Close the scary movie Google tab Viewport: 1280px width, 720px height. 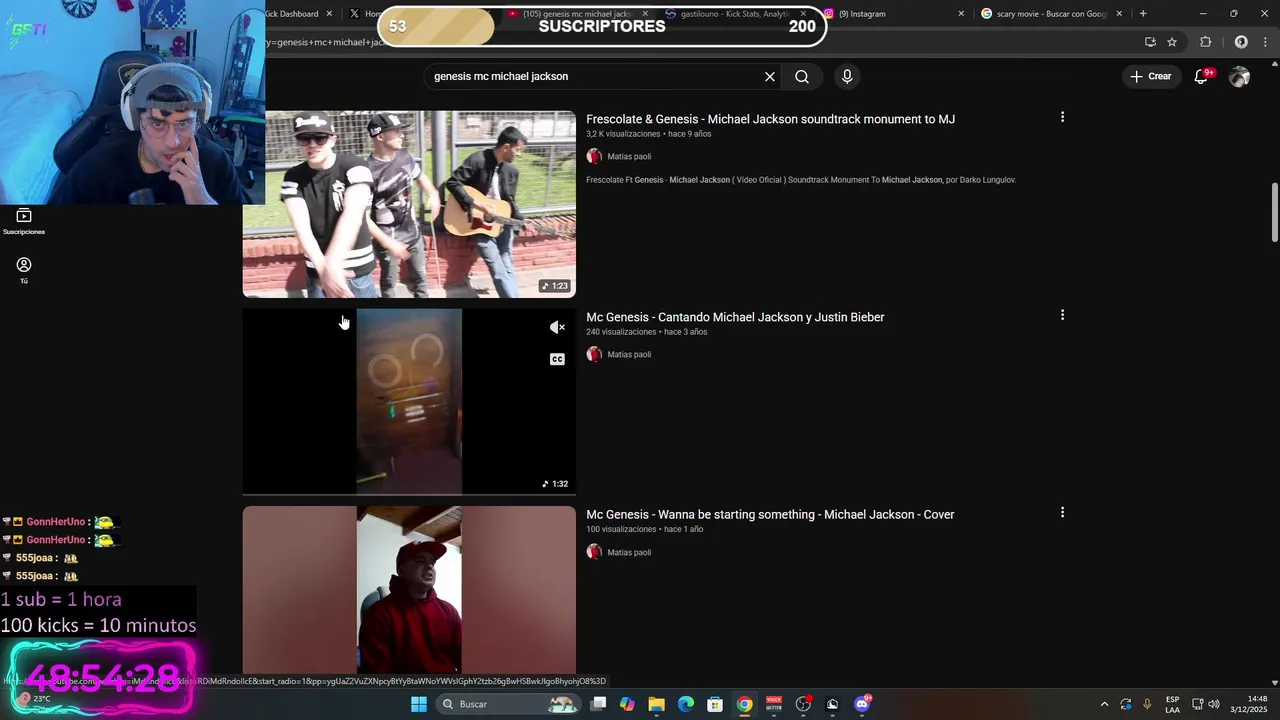[1119, 14]
